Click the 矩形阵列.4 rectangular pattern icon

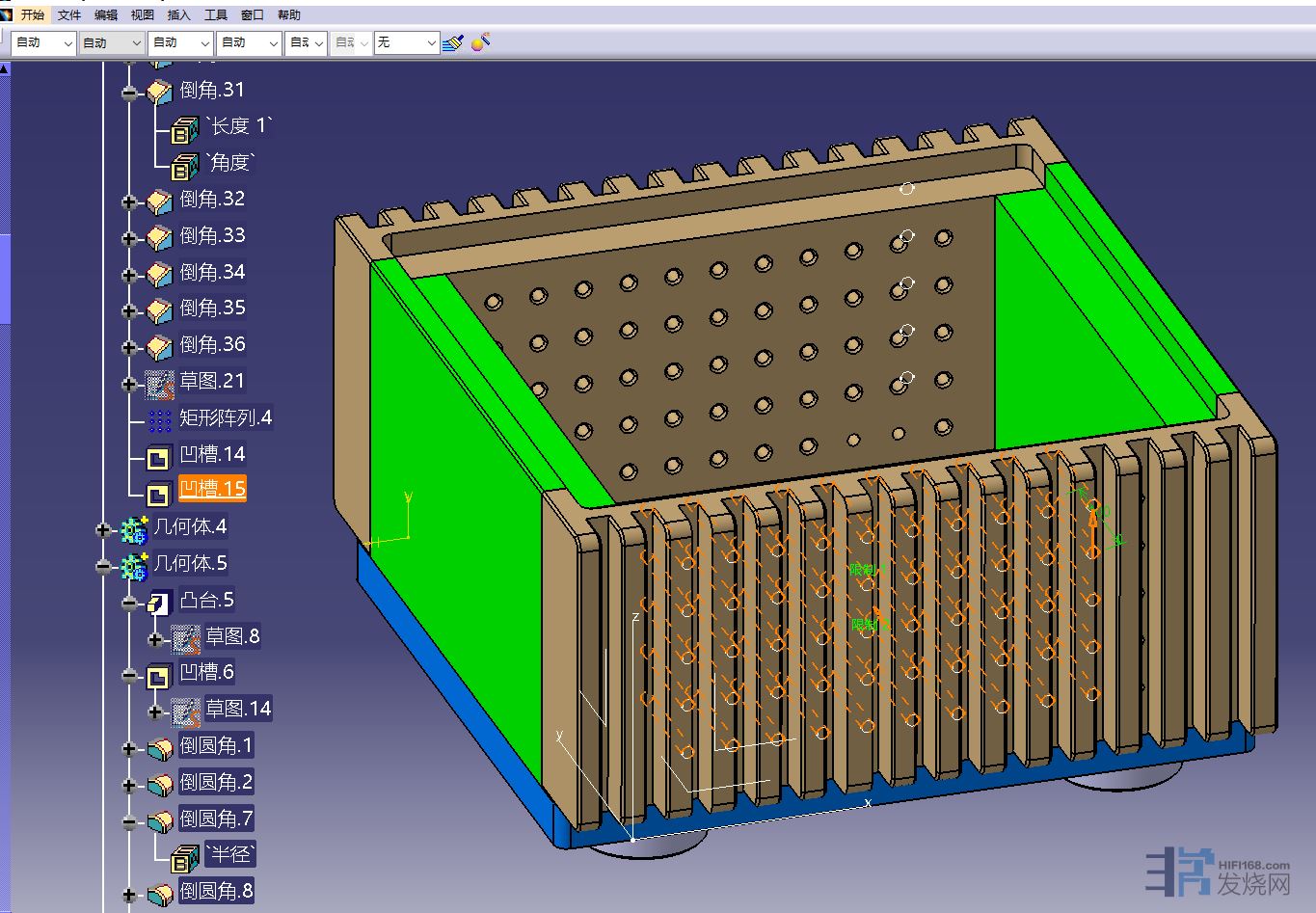point(159,419)
